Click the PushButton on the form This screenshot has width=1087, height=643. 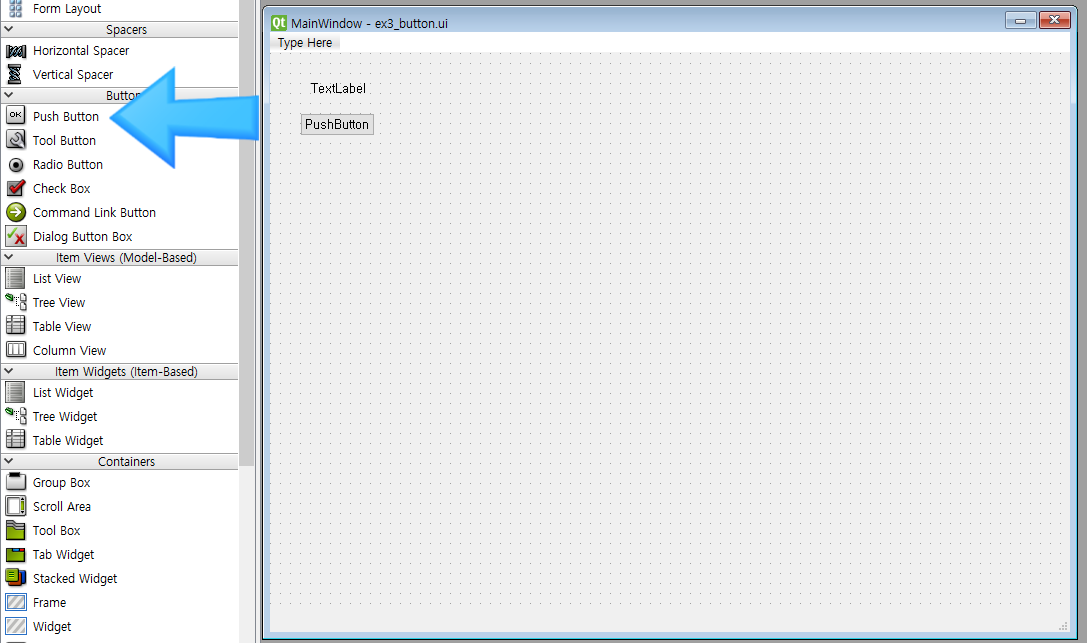[x=337, y=124]
